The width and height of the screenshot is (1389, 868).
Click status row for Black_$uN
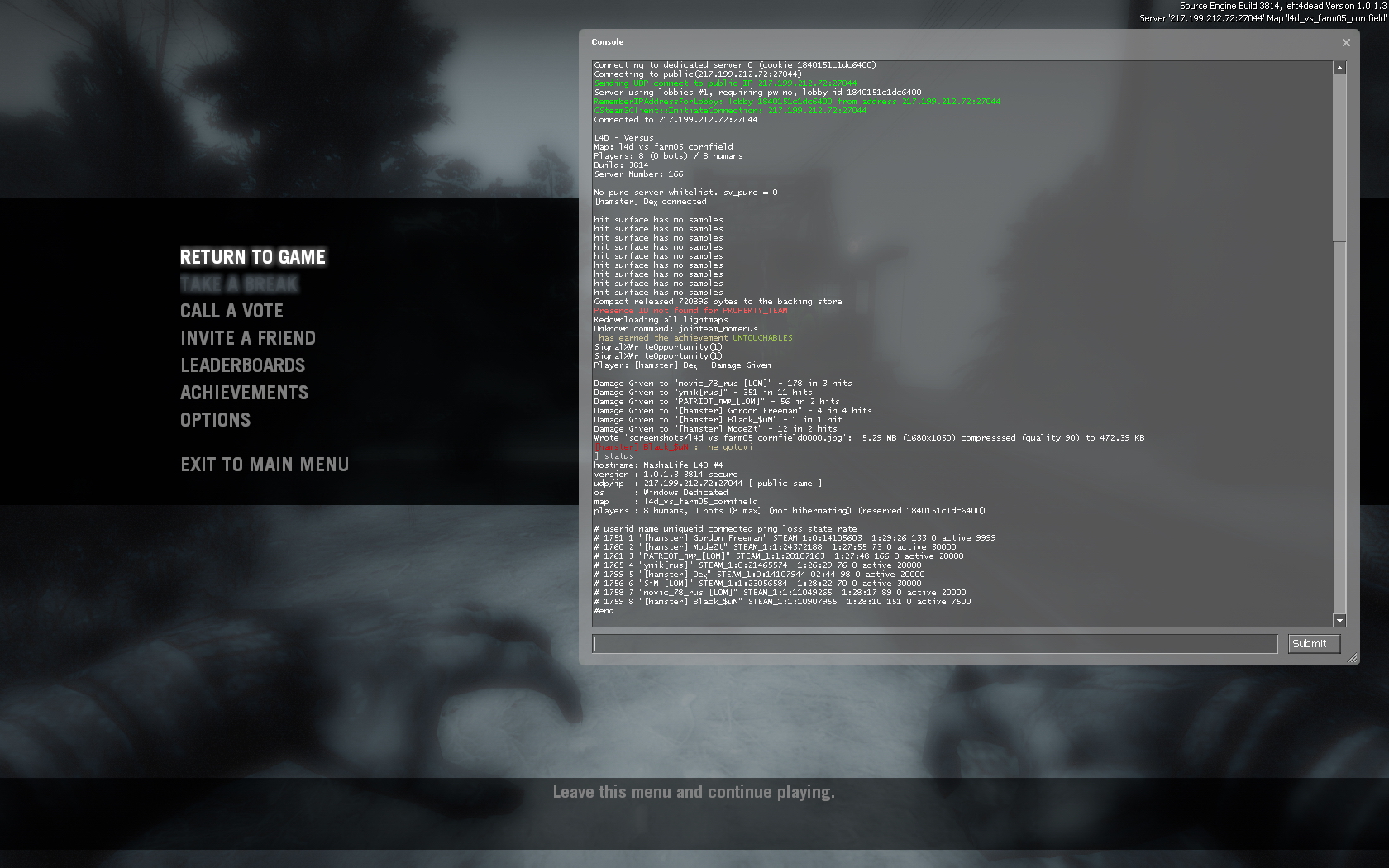pos(782,602)
